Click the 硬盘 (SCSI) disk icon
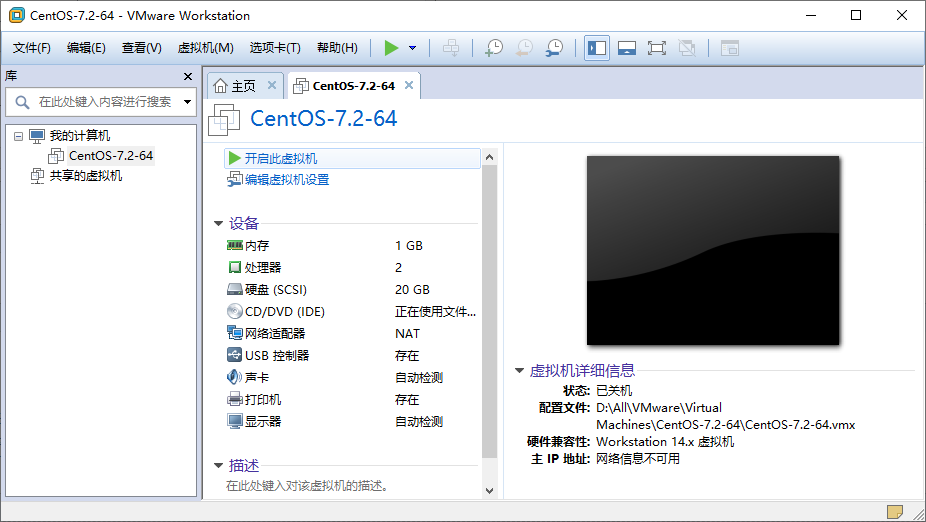 click(x=234, y=289)
